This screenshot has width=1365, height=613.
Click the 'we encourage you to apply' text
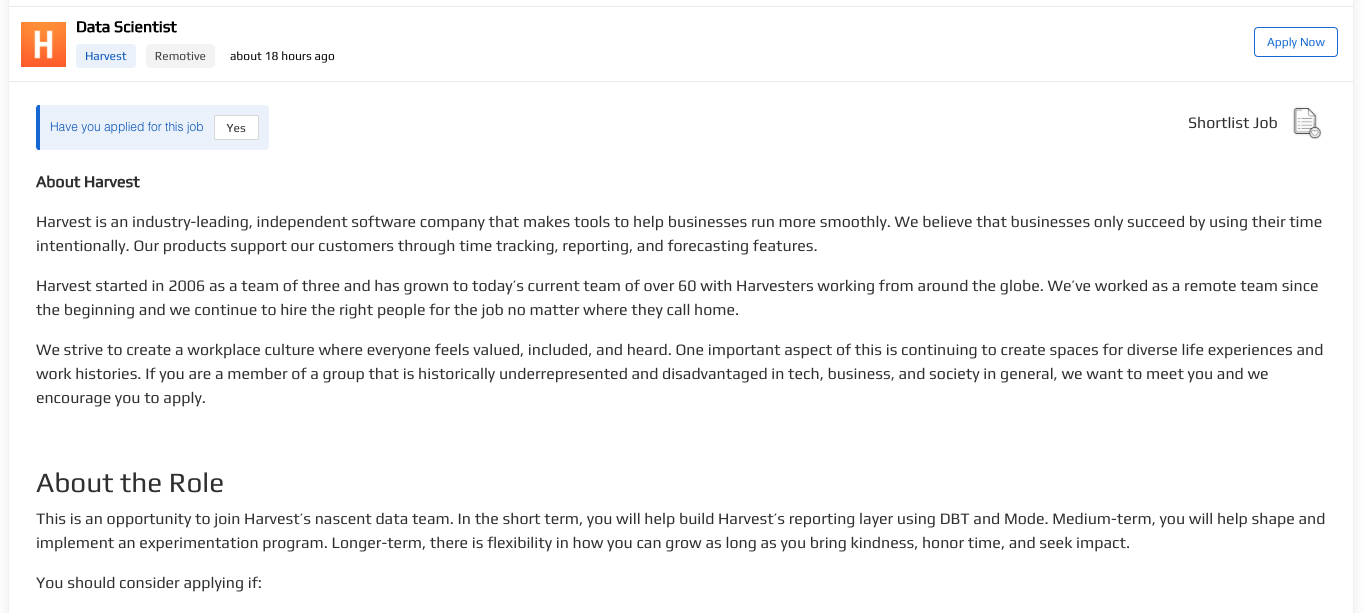tap(120, 398)
